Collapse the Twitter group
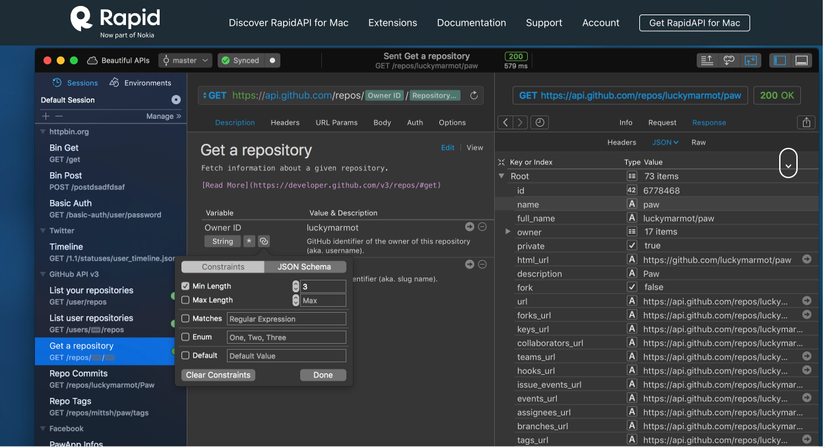This screenshot has height=448, width=825. click(43, 231)
